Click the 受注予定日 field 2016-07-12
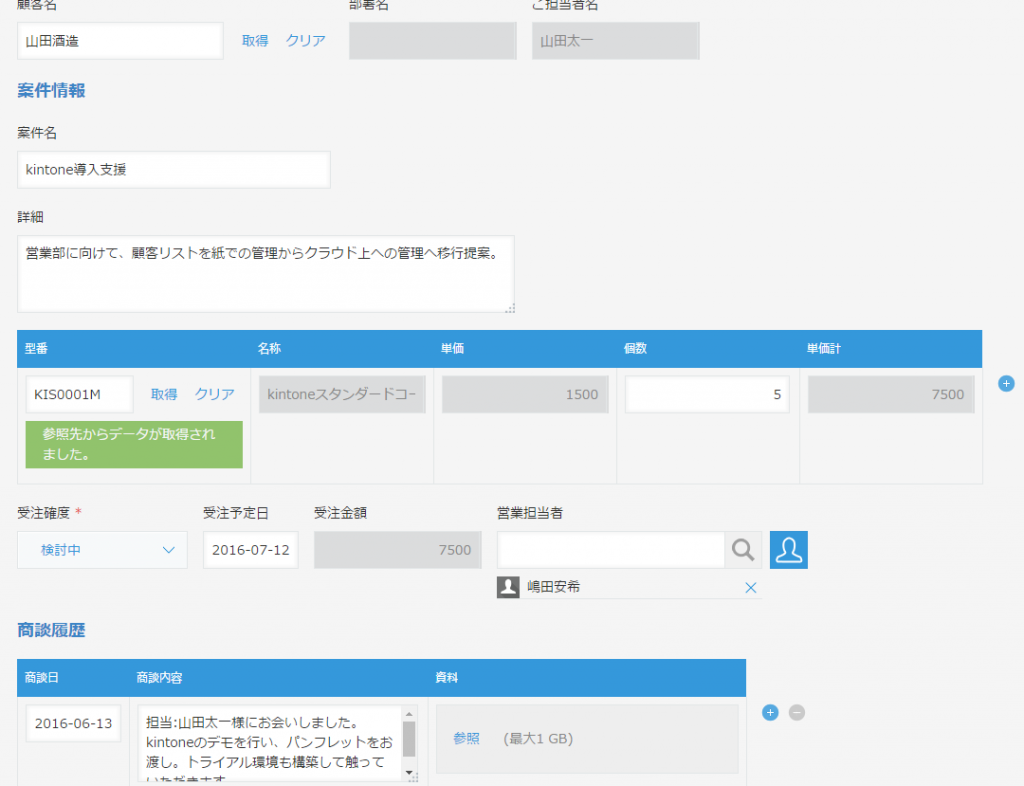Screen dimensions: 1024x786 (251, 550)
